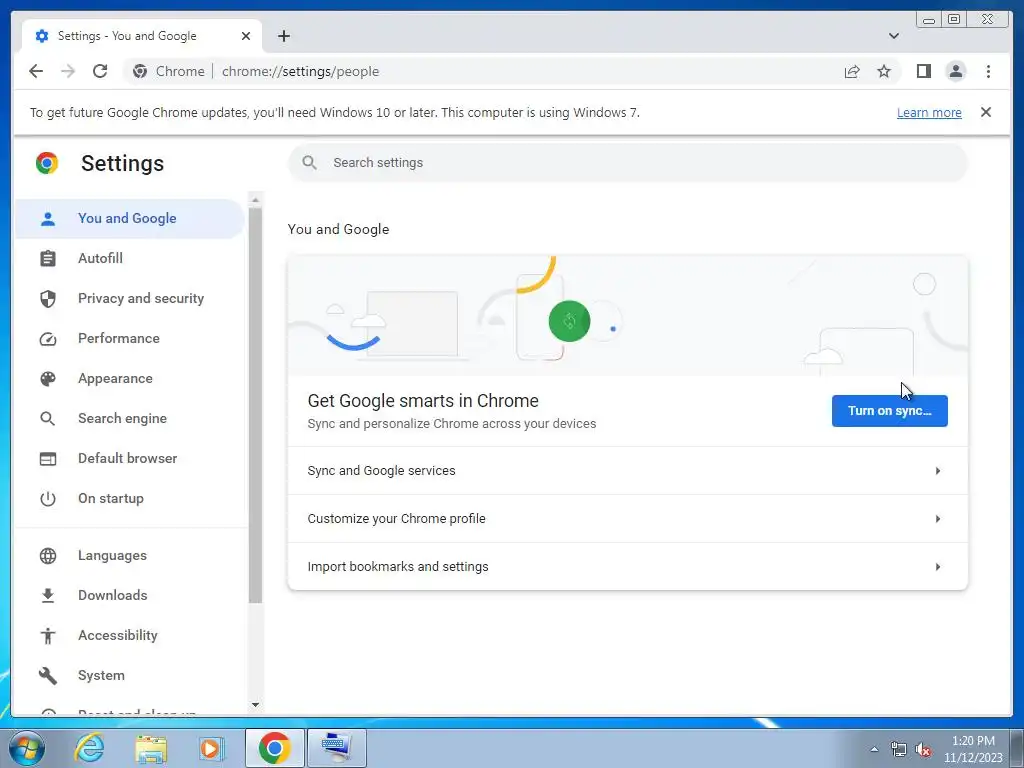Open Chrome's three-dot menu
This screenshot has width=1024, height=768.
(988, 71)
